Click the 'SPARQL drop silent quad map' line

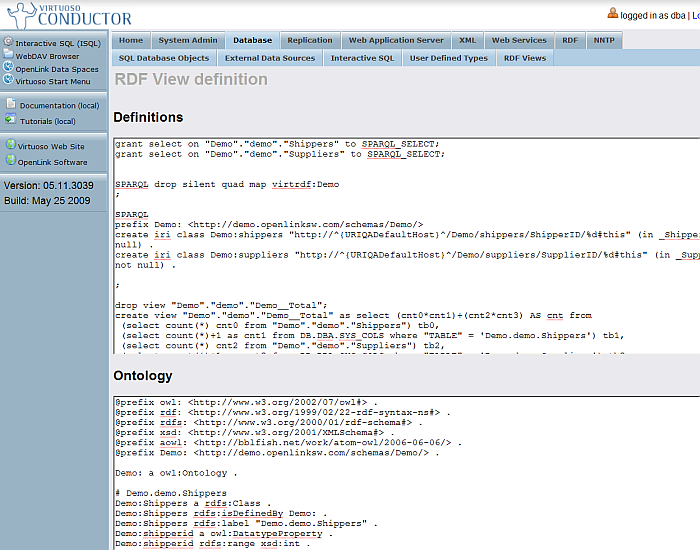click(227, 184)
